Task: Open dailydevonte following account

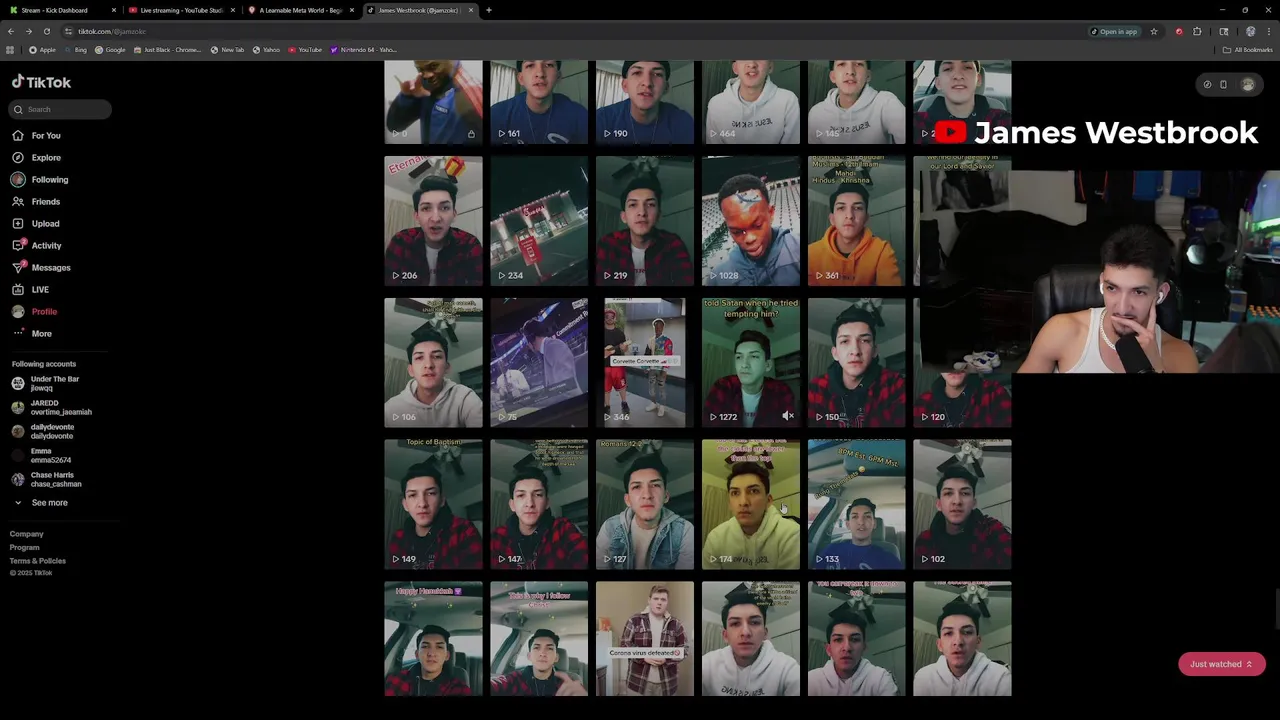Action: click(x=44, y=431)
